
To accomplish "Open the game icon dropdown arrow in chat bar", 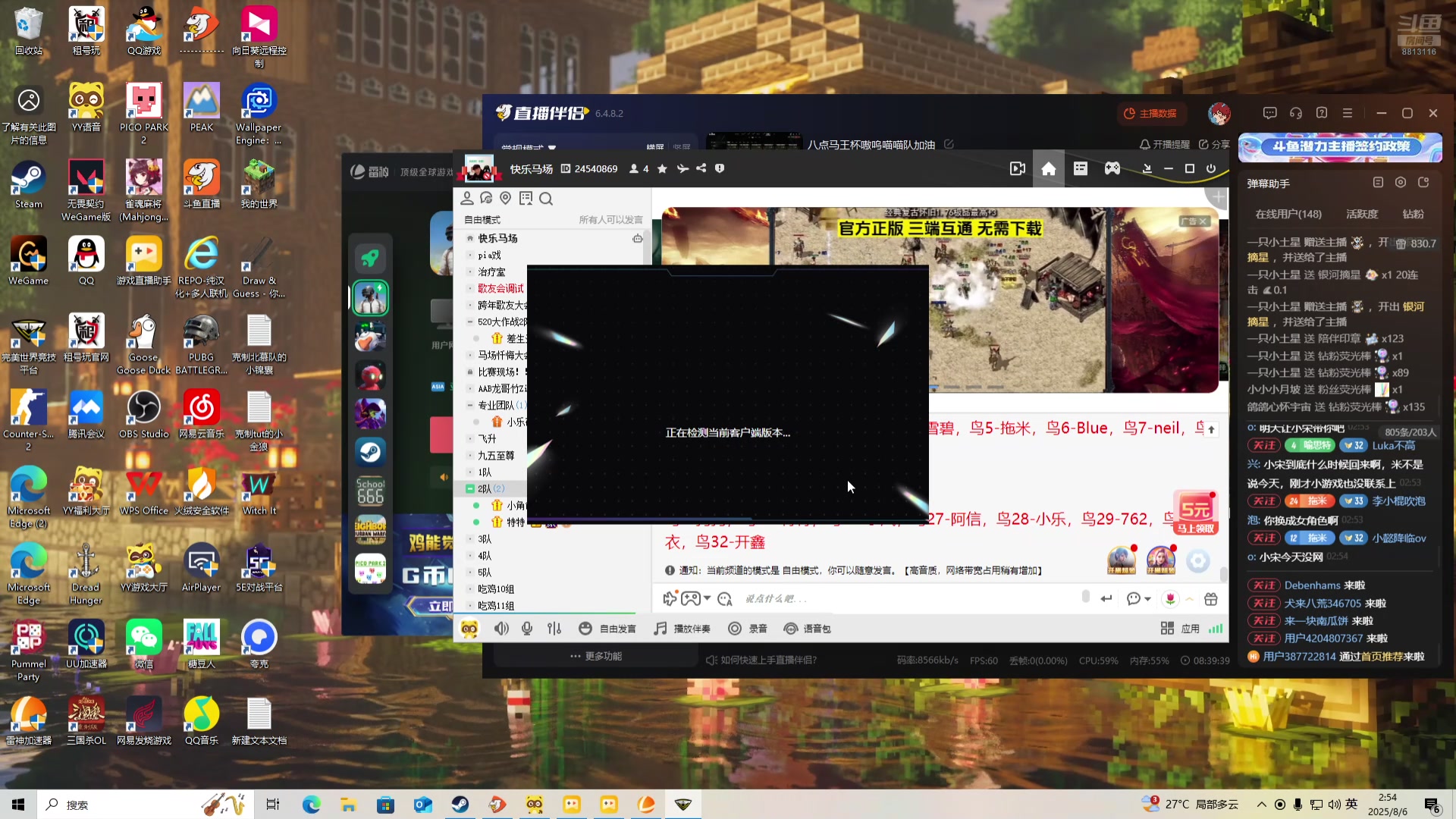I will tap(708, 599).
